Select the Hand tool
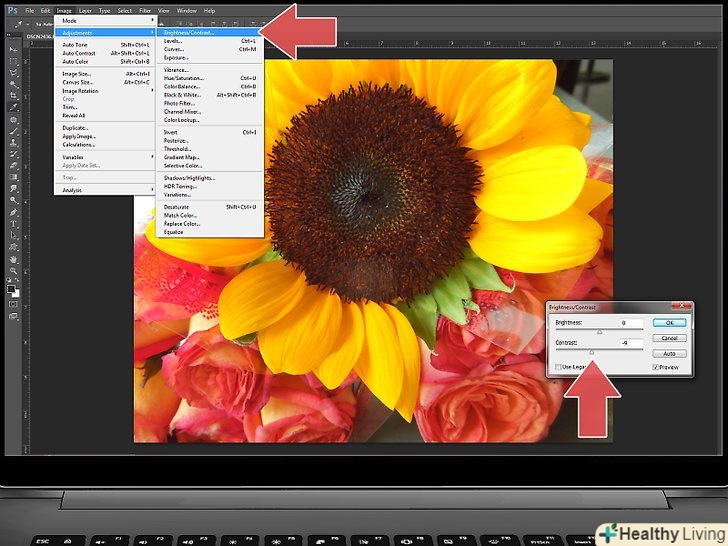Image resolution: width=728 pixels, height=546 pixels. (x=13, y=259)
